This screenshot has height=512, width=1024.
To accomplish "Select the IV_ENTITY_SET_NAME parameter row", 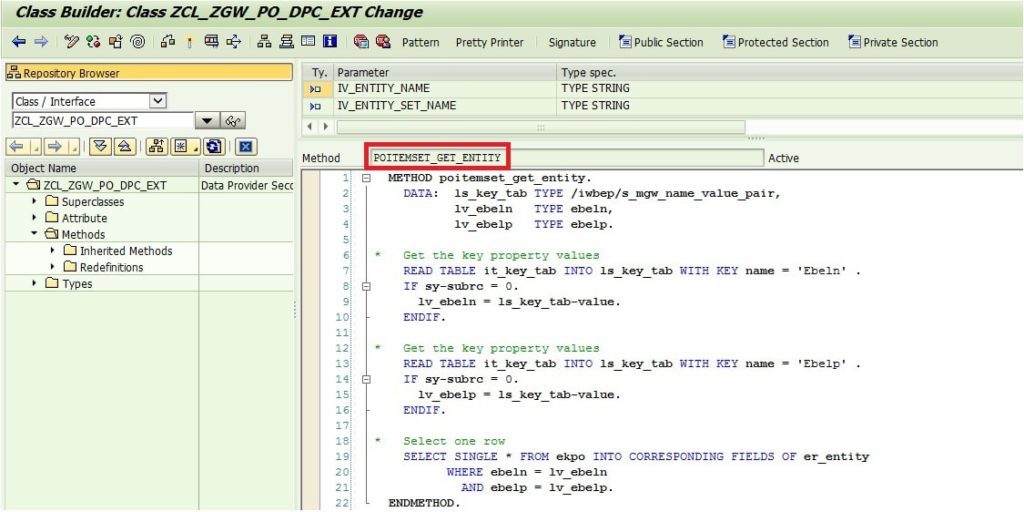I will [662, 105].
